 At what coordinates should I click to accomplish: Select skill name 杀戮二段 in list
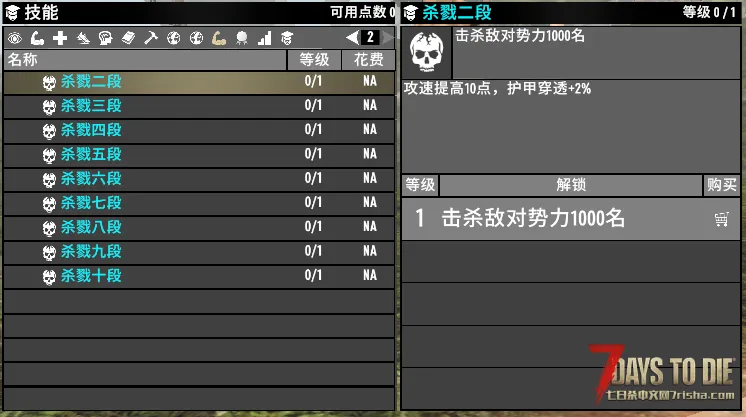point(91,81)
